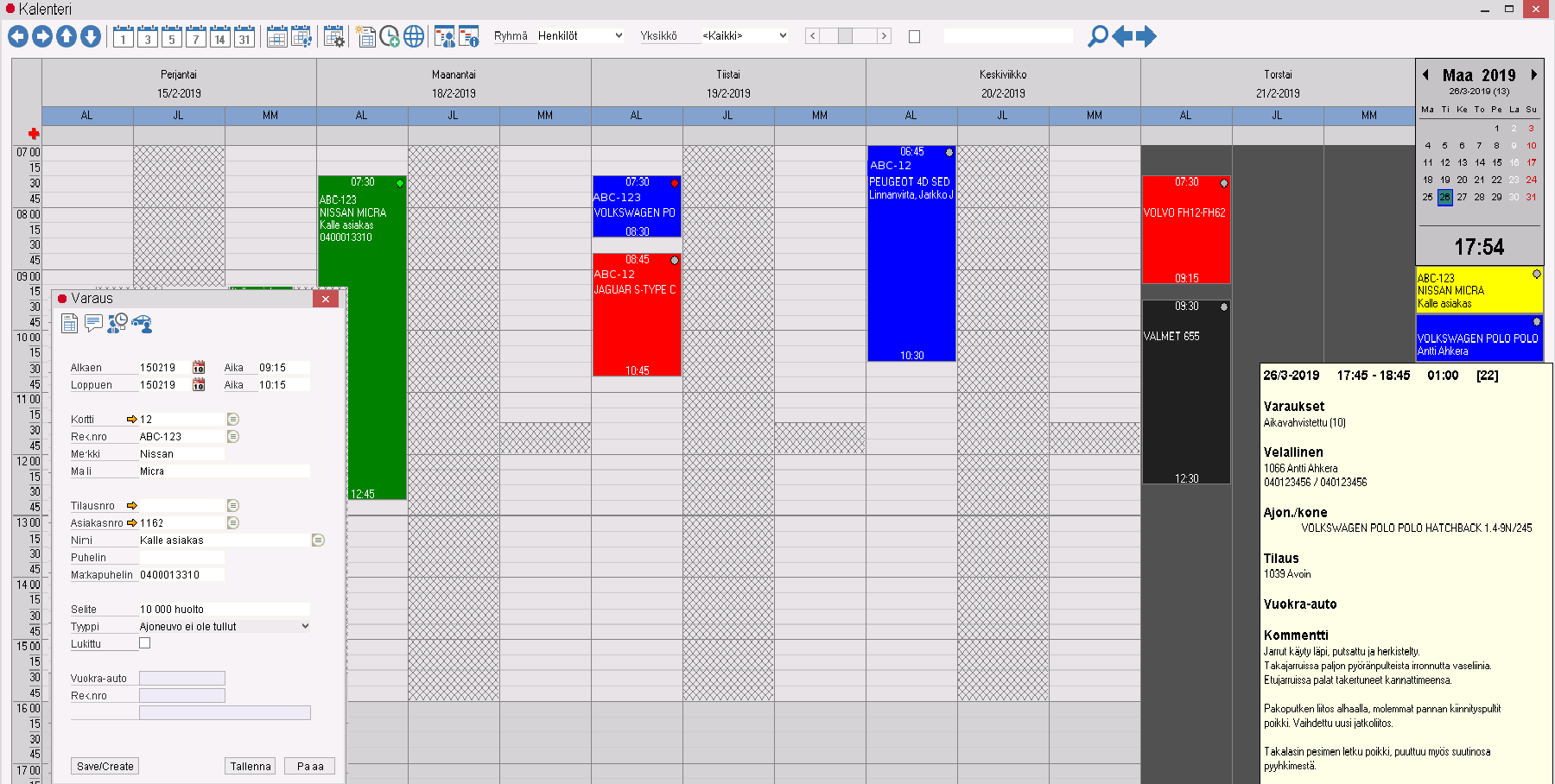Click the clock with plus icon
Screen dimensions: 1555x784
click(x=390, y=37)
